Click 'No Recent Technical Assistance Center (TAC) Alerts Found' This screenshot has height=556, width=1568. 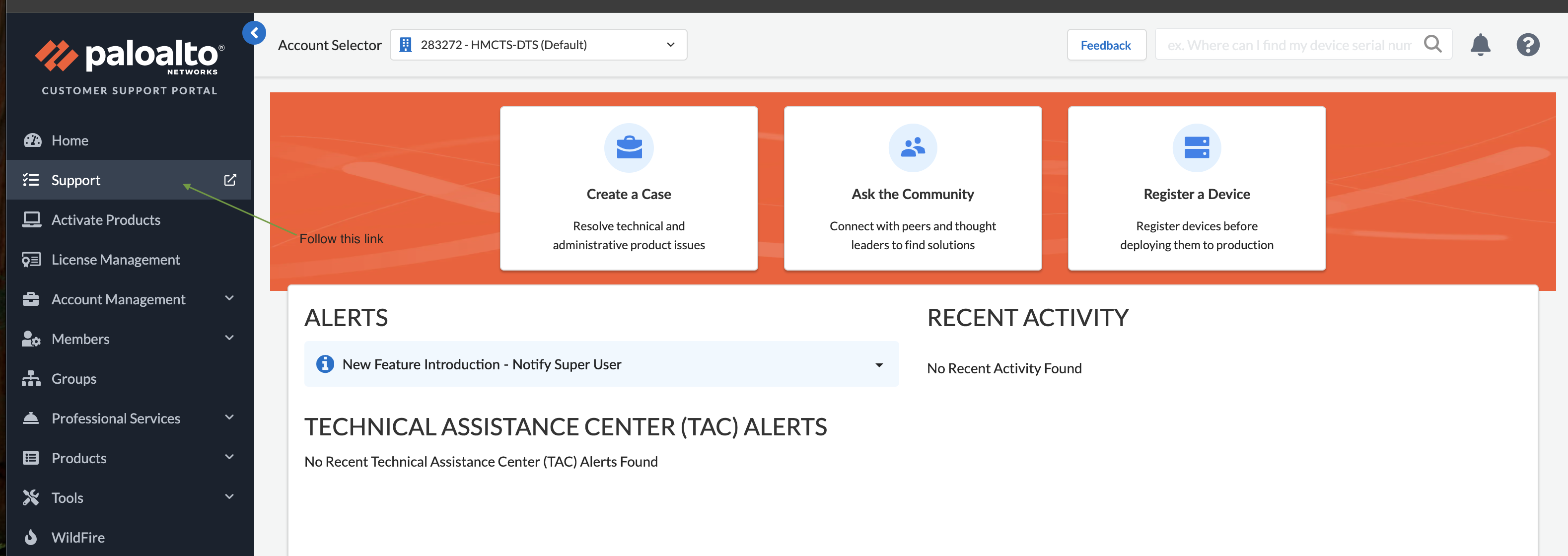(481, 462)
